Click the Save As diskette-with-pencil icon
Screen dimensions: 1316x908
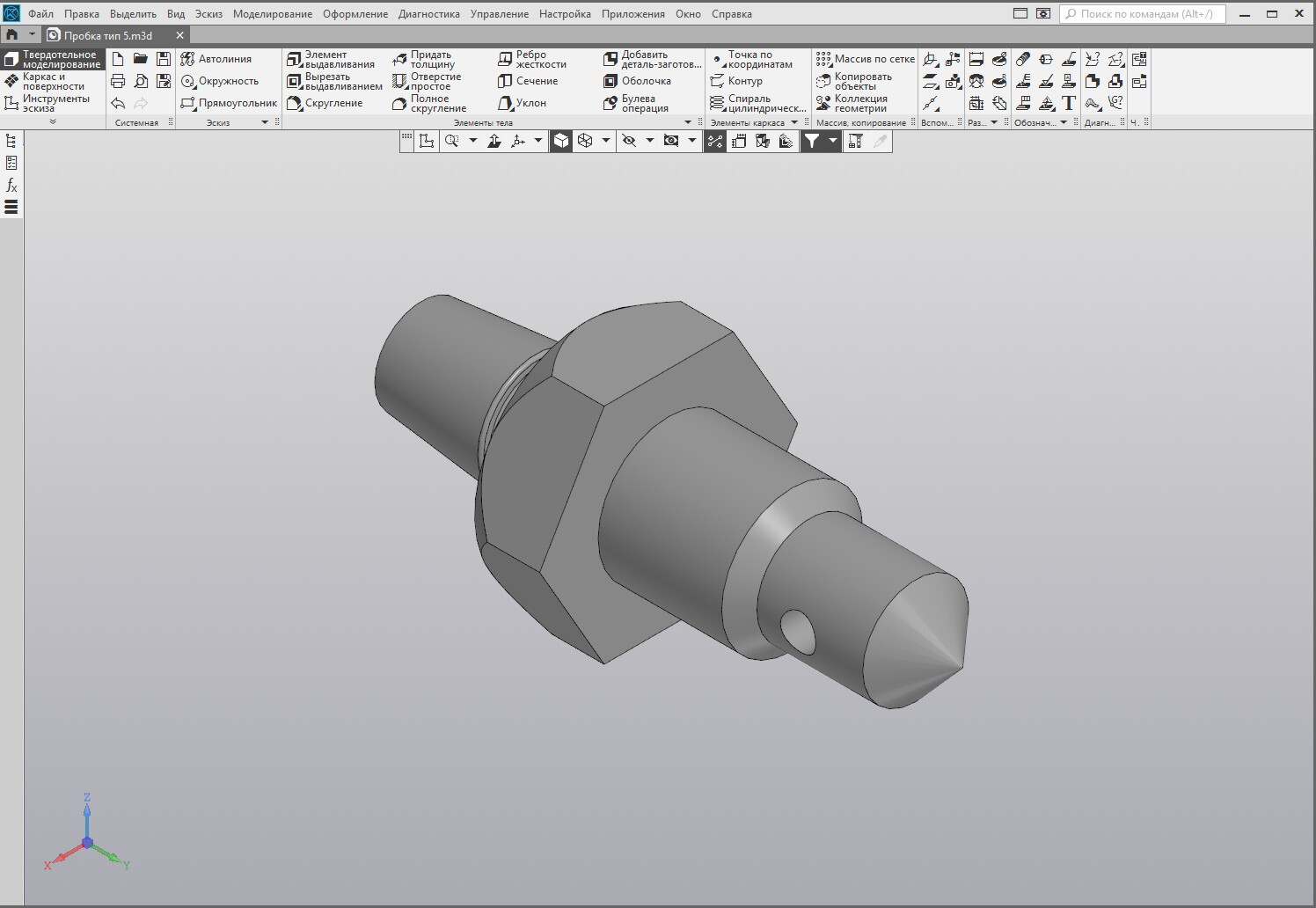[x=164, y=81]
